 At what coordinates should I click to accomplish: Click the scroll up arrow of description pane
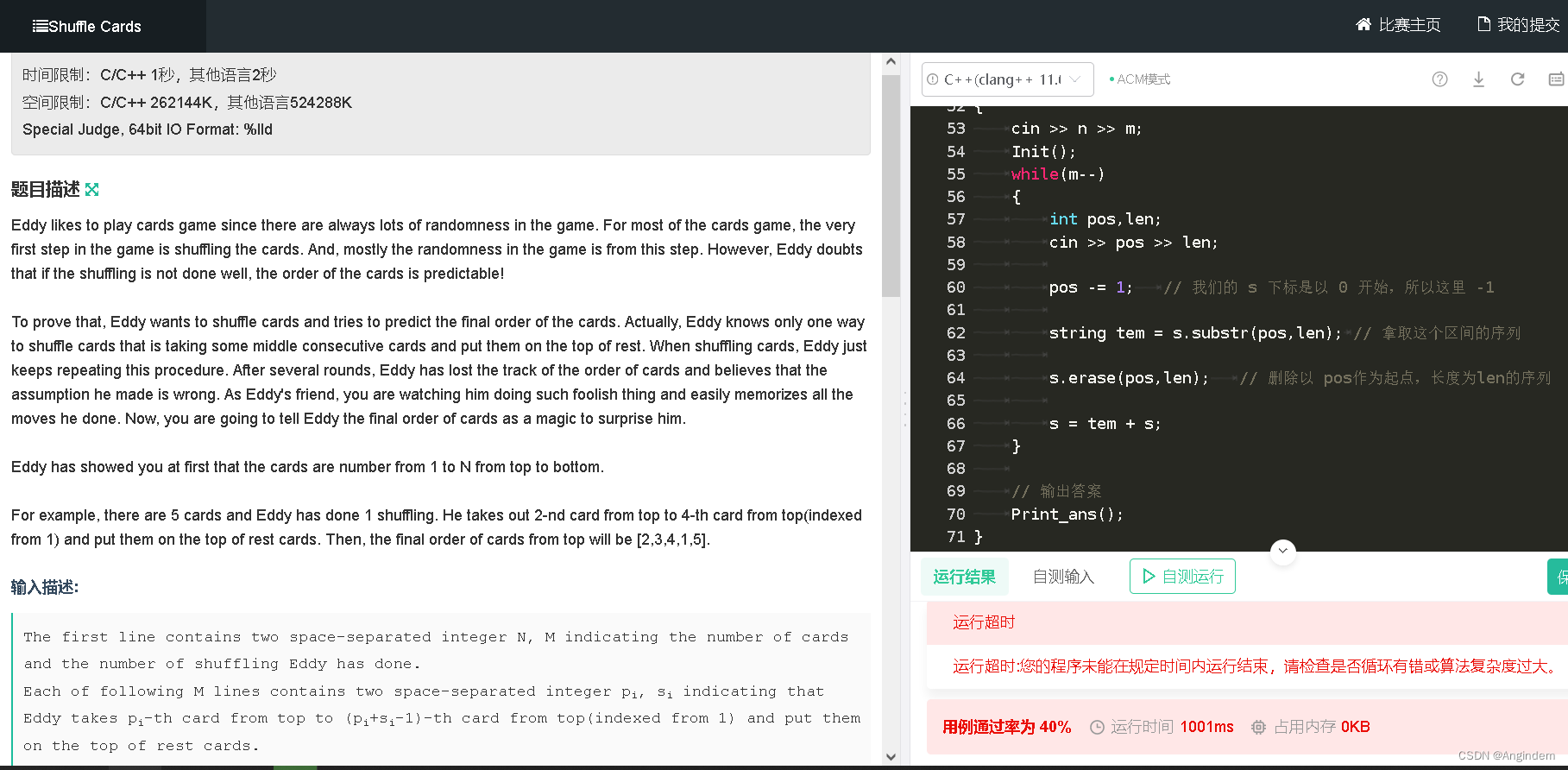coord(891,62)
